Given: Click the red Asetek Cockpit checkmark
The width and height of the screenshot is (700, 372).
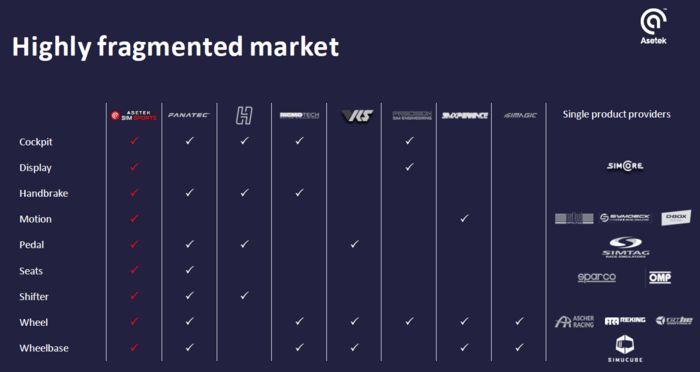Looking at the screenshot, I should 134,141.
